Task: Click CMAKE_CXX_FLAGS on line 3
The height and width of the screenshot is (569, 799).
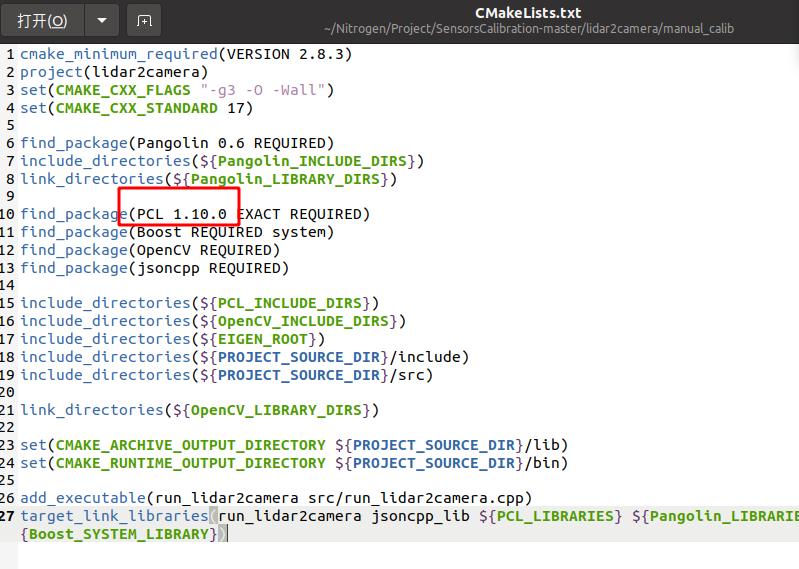Action: pyautogui.click(x=123, y=90)
